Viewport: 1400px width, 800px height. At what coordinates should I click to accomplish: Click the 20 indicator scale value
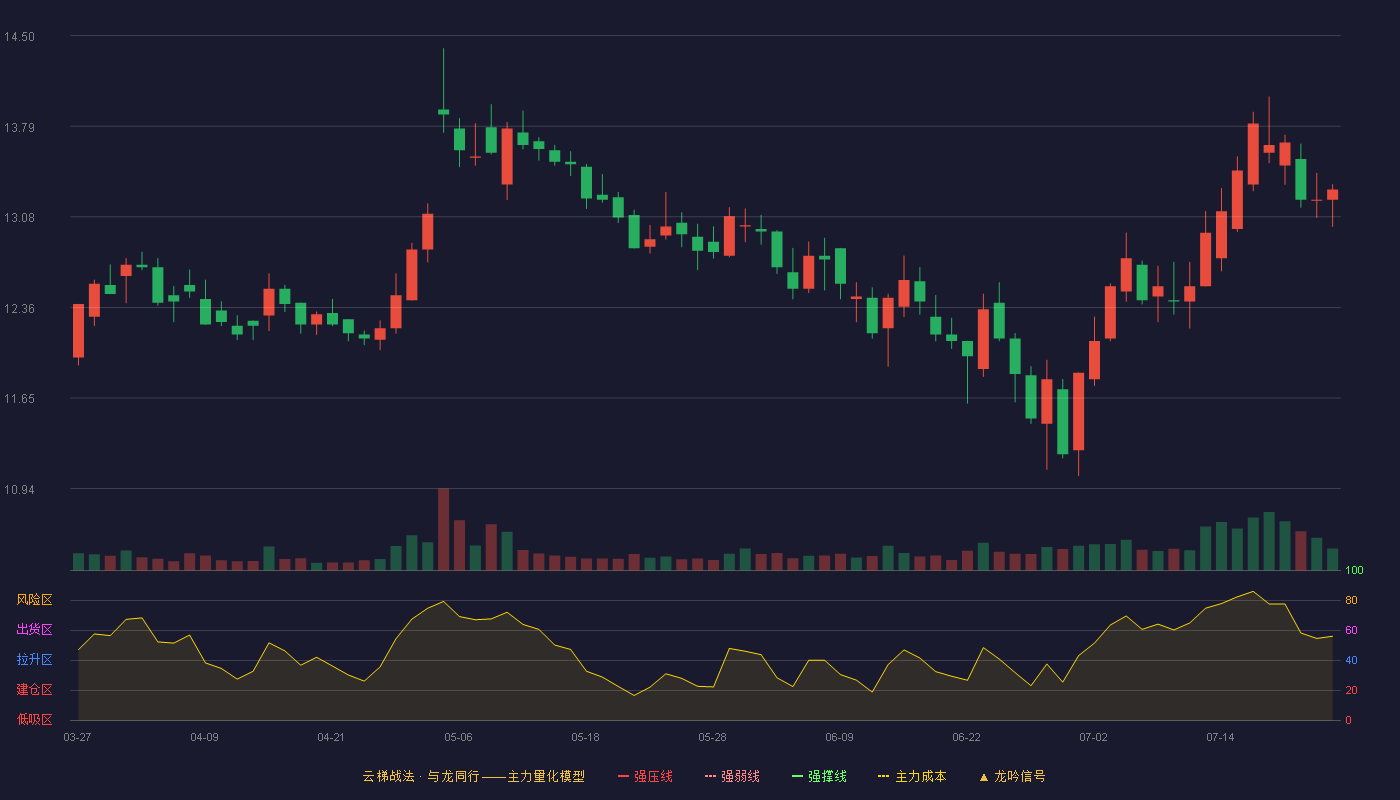coord(1351,690)
